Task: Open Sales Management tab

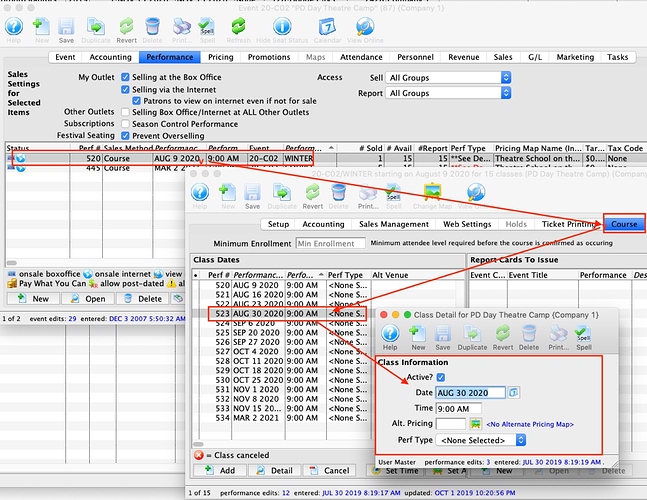Action: pos(394,224)
